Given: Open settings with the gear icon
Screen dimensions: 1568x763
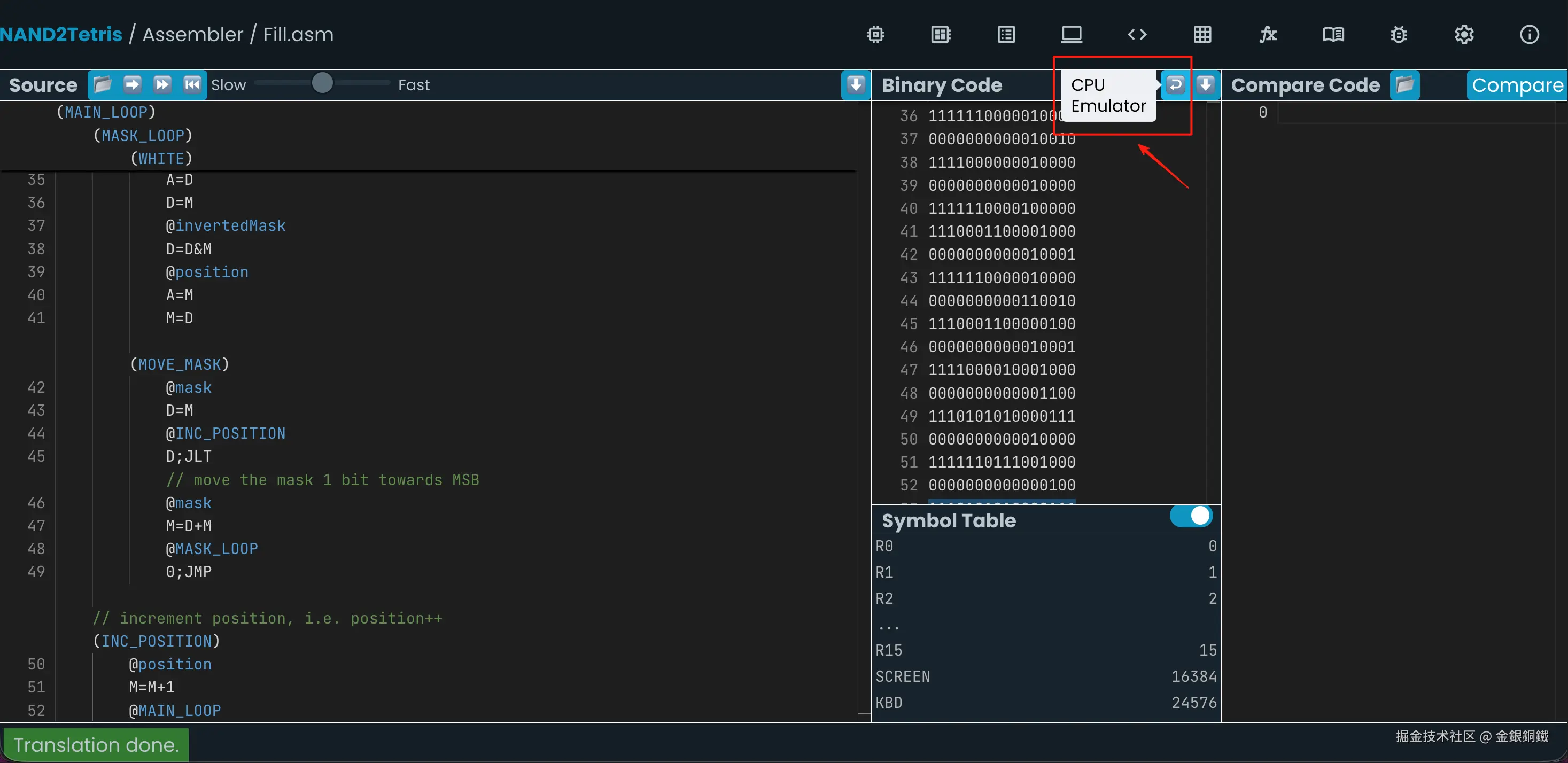Looking at the screenshot, I should (1464, 35).
